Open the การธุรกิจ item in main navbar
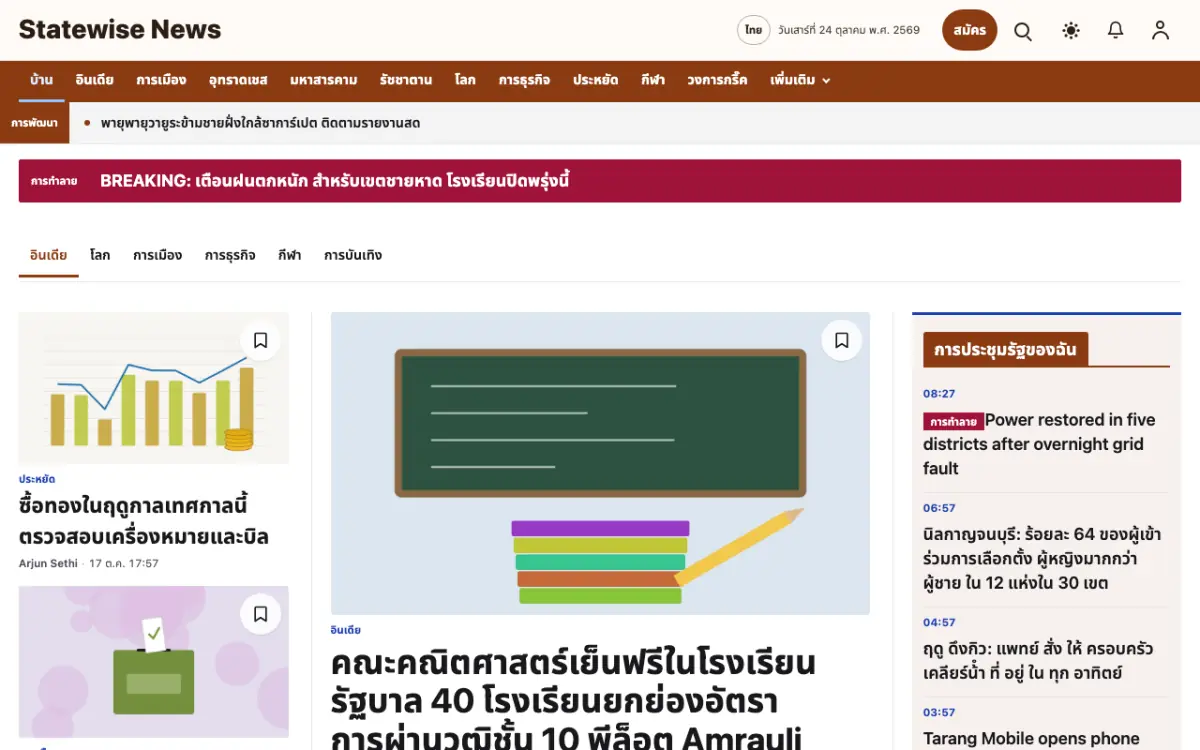This screenshot has width=1200, height=750. (524, 81)
